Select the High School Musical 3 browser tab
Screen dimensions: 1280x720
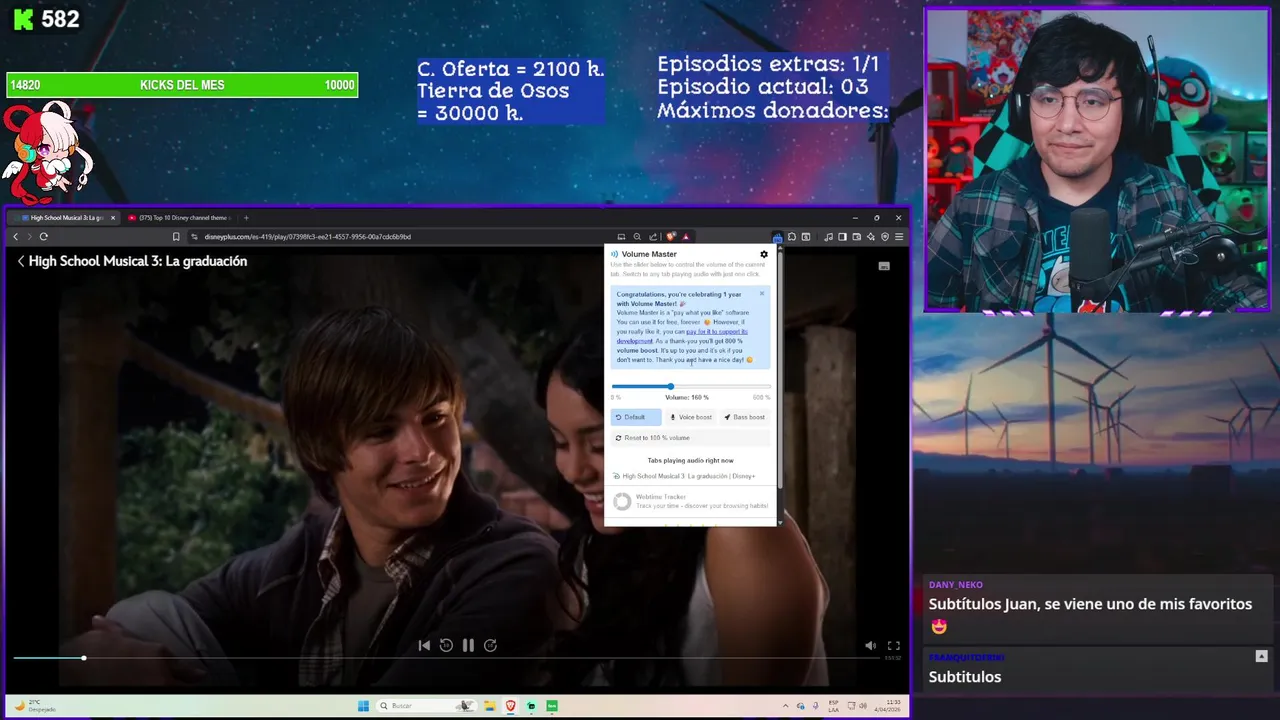pos(66,217)
